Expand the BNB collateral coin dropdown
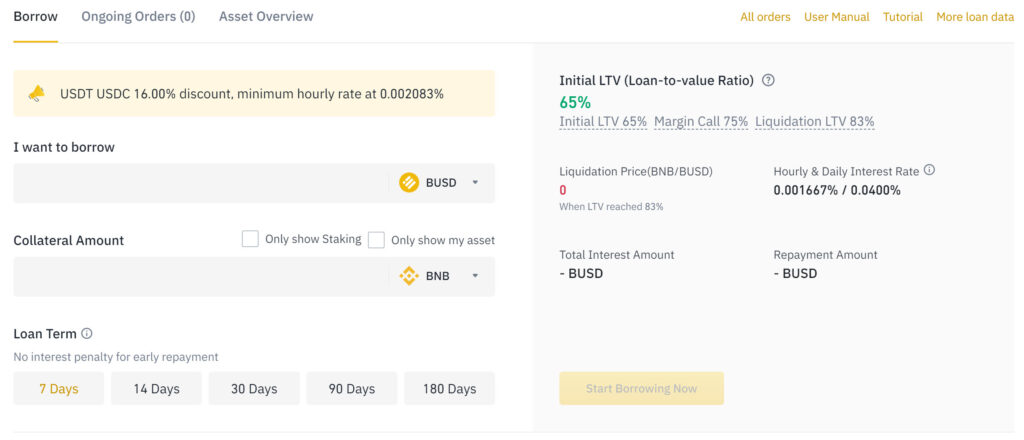The width and height of the screenshot is (1024, 440). click(x=475, y=276)
